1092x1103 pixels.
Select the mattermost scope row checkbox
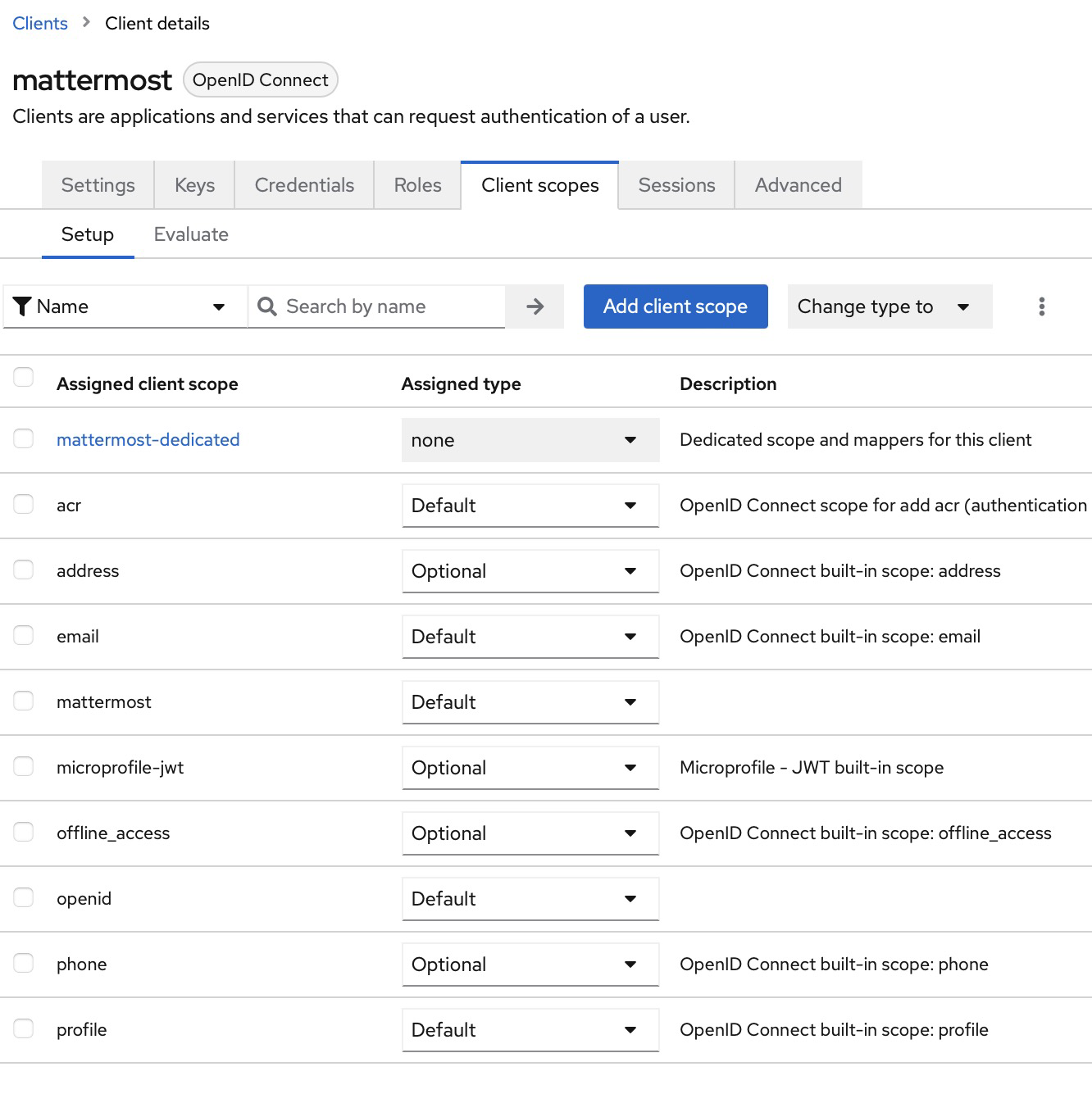coord(24,701)
